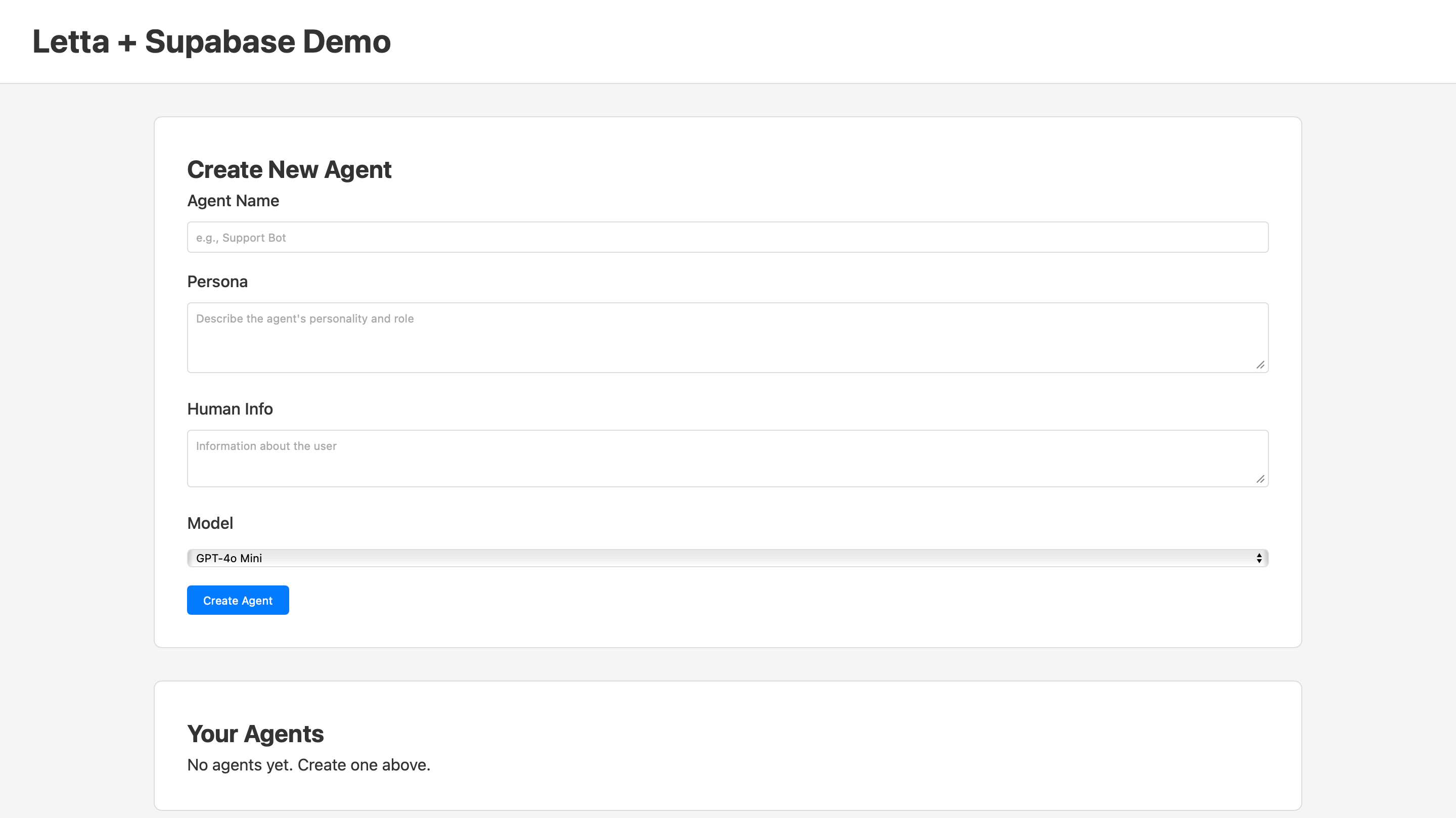Click the Your Agents section heading
Image resolution: width=1456 pixels, height=818 pixels.
pos(255,733)
